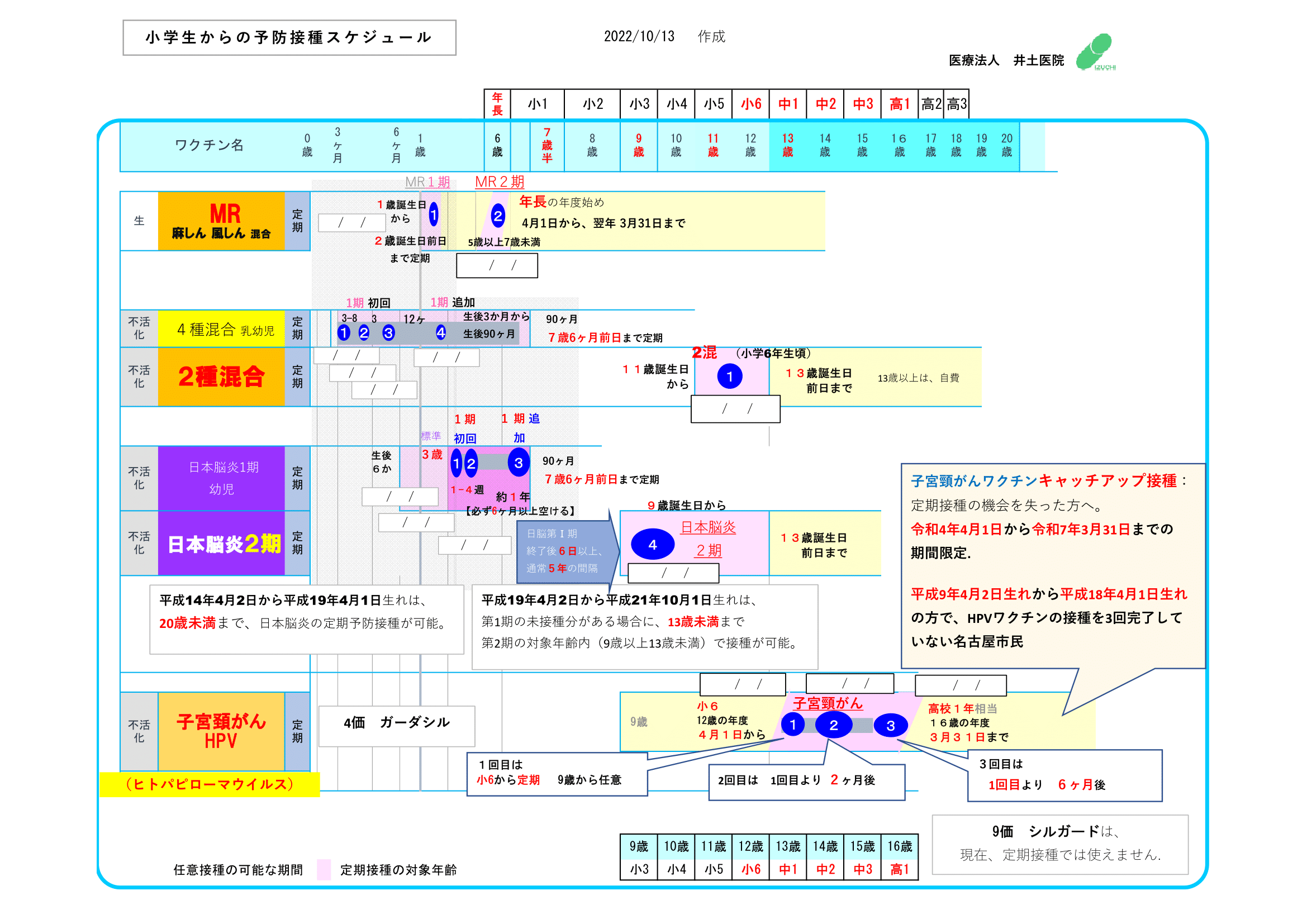This screenshot has height=924, width=1307.
Task: Click the ワクチン名 column header
Action: tap(209, 145)
